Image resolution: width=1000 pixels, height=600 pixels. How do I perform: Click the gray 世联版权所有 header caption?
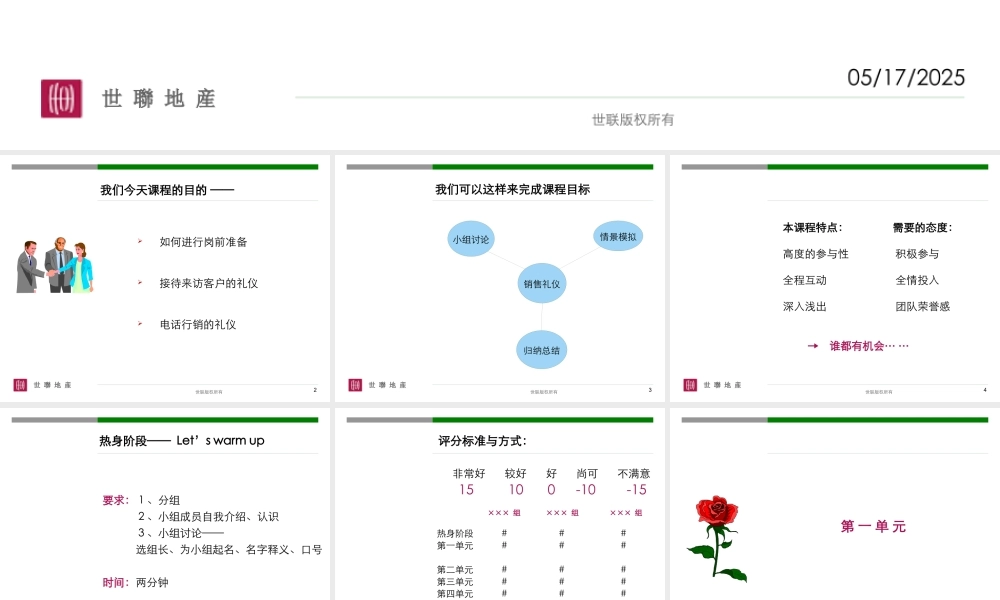click(633, 120)
